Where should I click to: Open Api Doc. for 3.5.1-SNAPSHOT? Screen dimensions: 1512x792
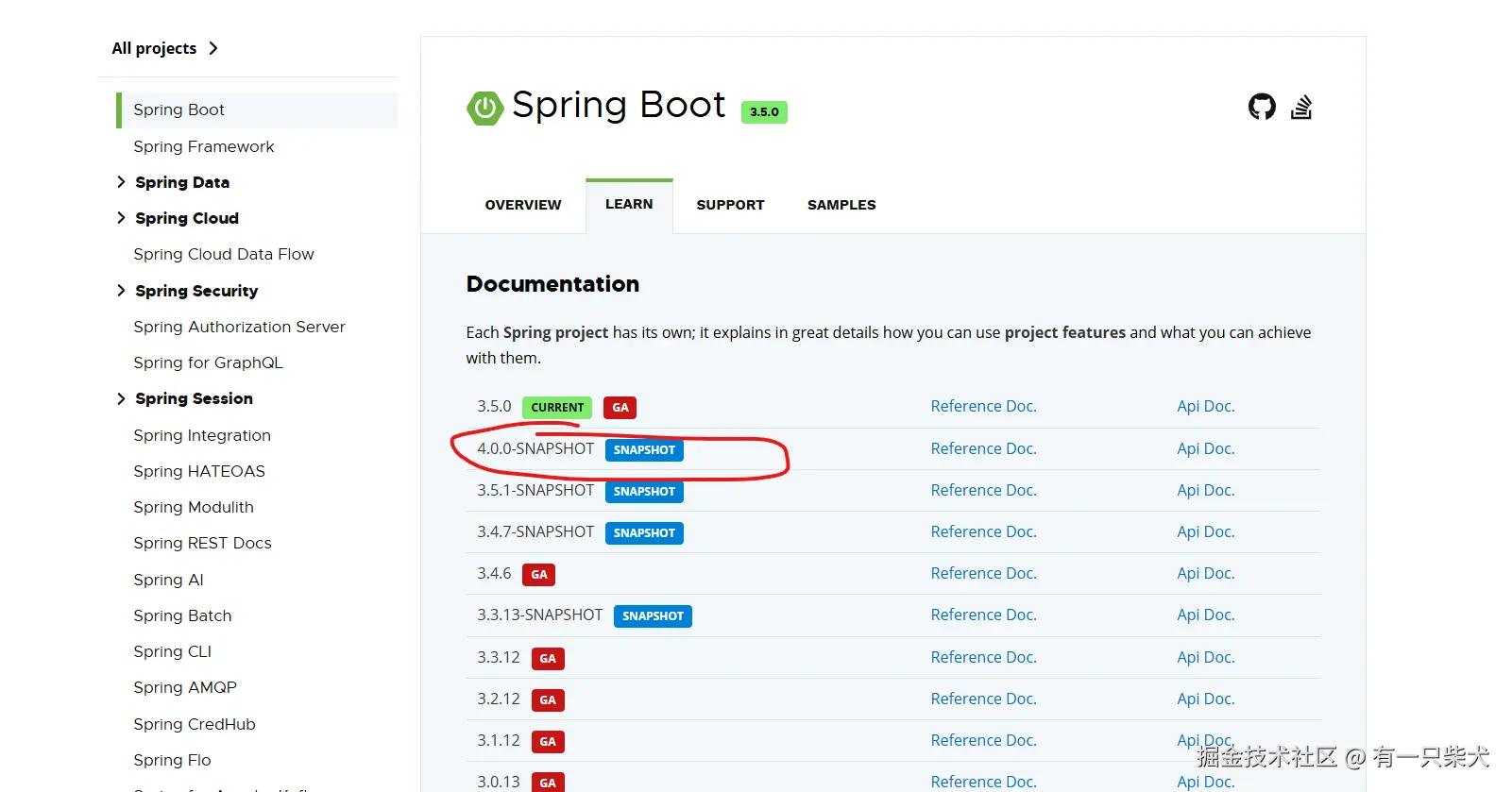1205,490
